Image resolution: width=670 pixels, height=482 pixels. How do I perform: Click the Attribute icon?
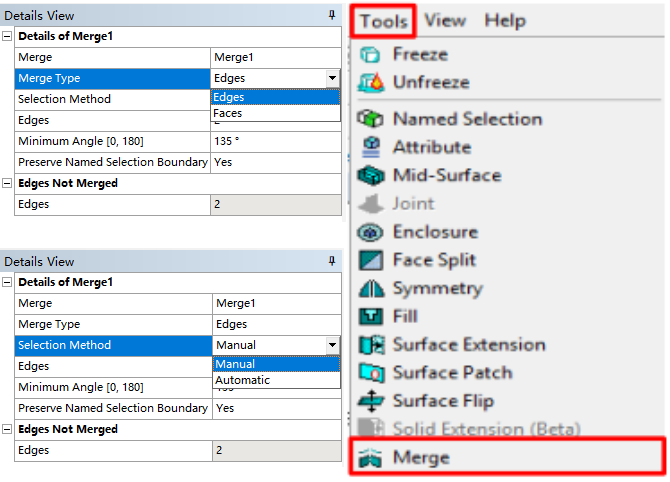[x=371, y=147]
